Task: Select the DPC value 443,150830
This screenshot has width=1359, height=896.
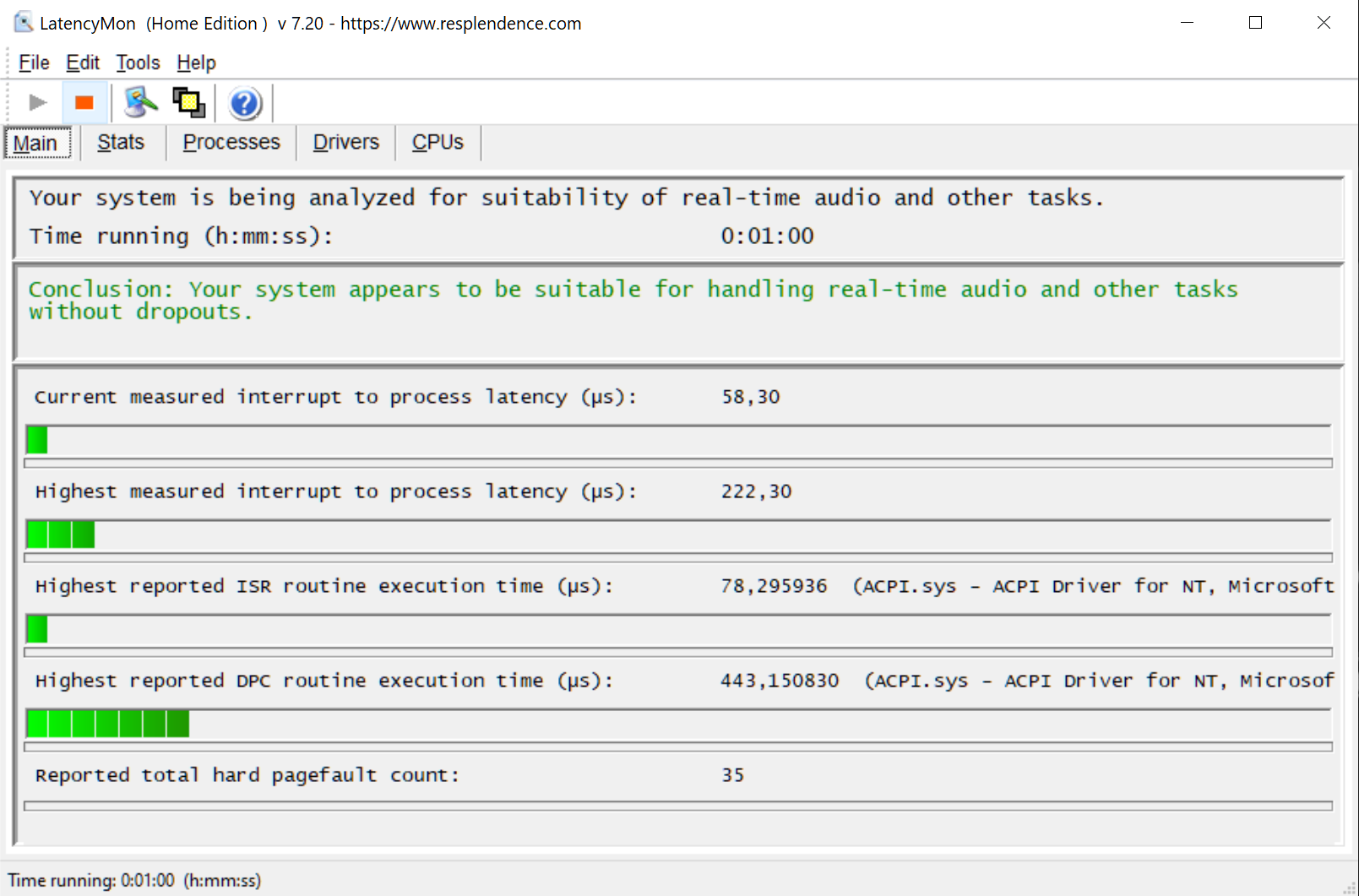Action: click(x=780, y=681)
